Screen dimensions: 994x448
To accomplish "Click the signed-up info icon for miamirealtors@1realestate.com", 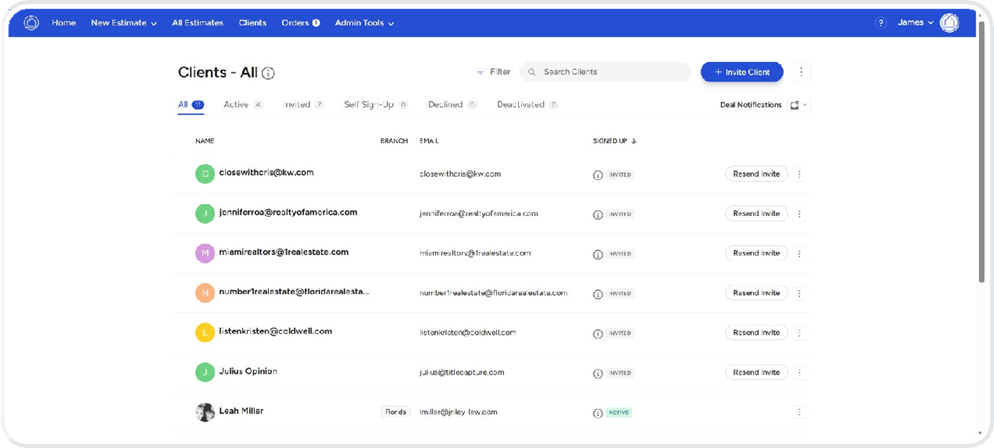I will pos(597,254).
